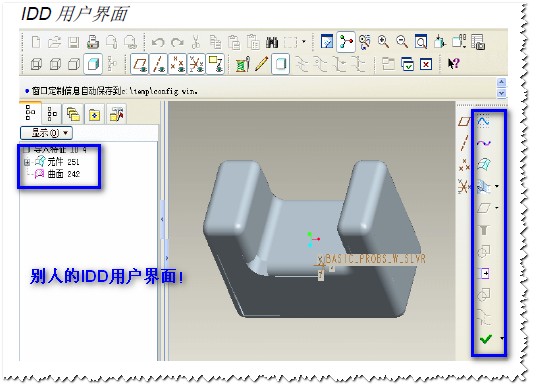Repaint the screen with the redraw icon
Screen dimensions: 537x391
point(327,42)
